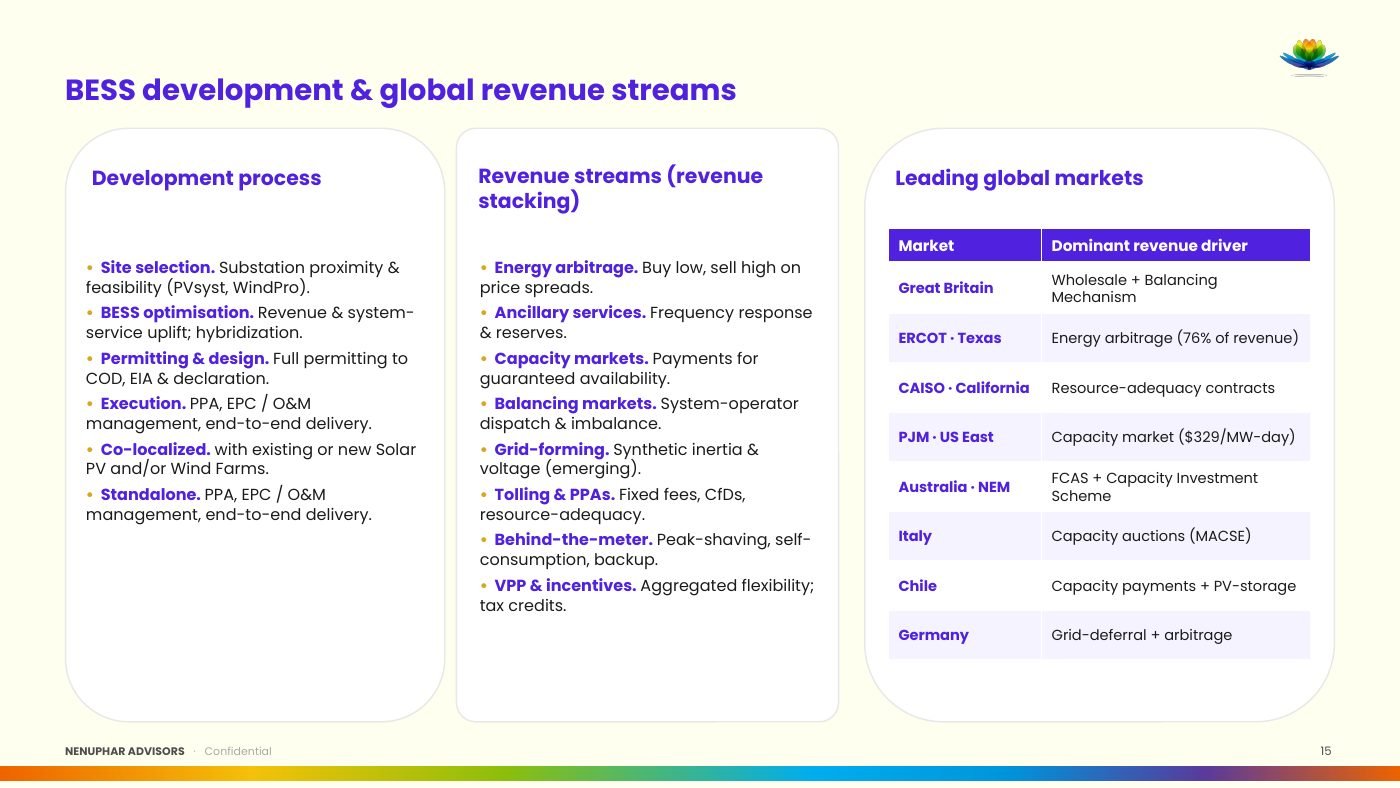1400x788 pixels.
Task: Select the 'Italy' table cell
Action: (964, 536)
